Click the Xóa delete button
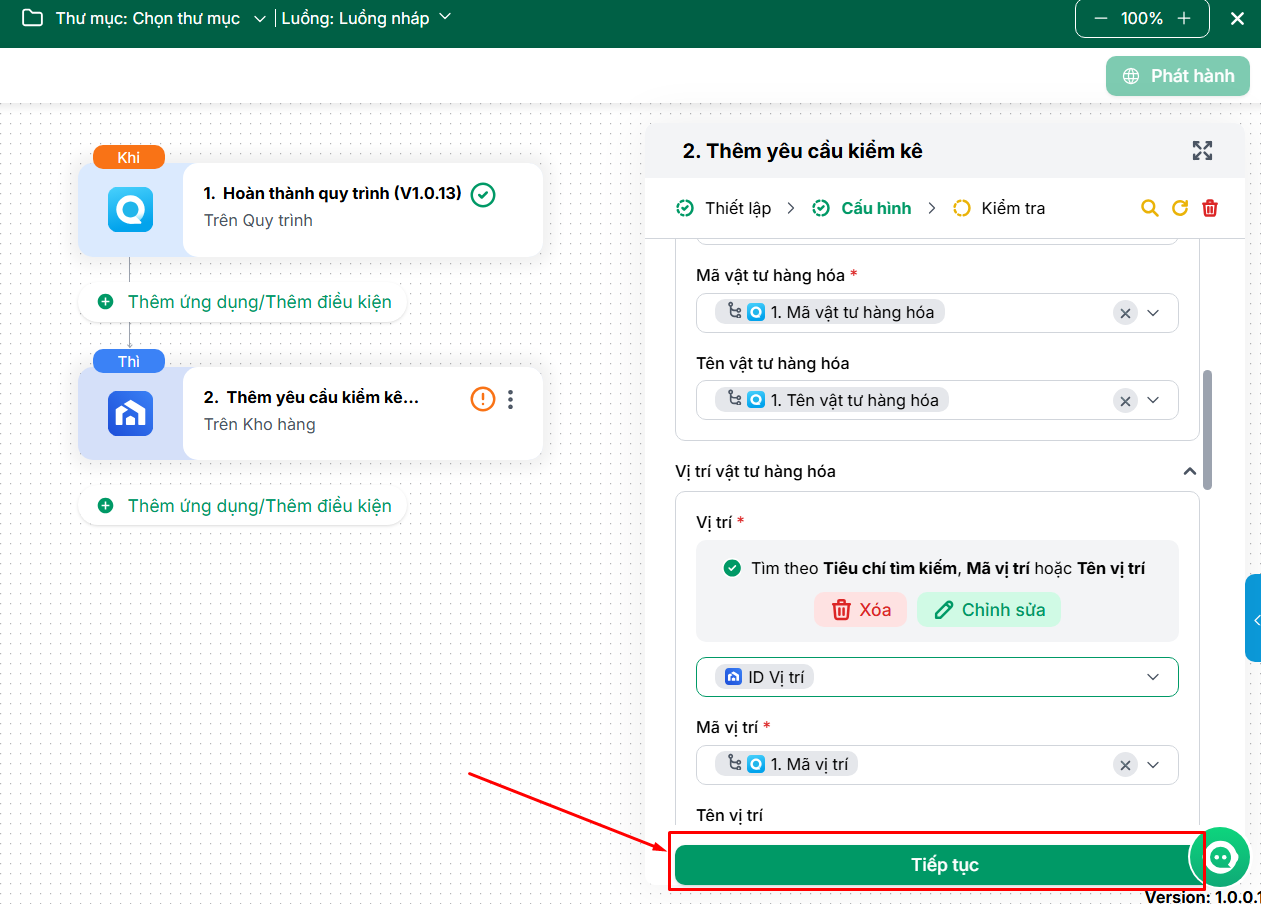Viewport: 1261px width, 904px height. (860, 610)
